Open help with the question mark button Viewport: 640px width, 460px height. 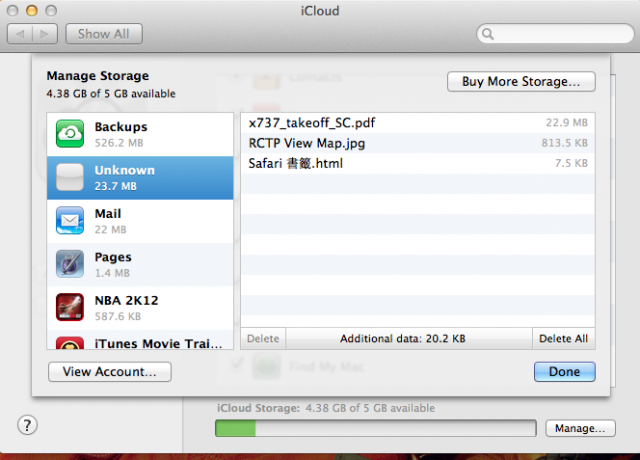pos(27,425)
